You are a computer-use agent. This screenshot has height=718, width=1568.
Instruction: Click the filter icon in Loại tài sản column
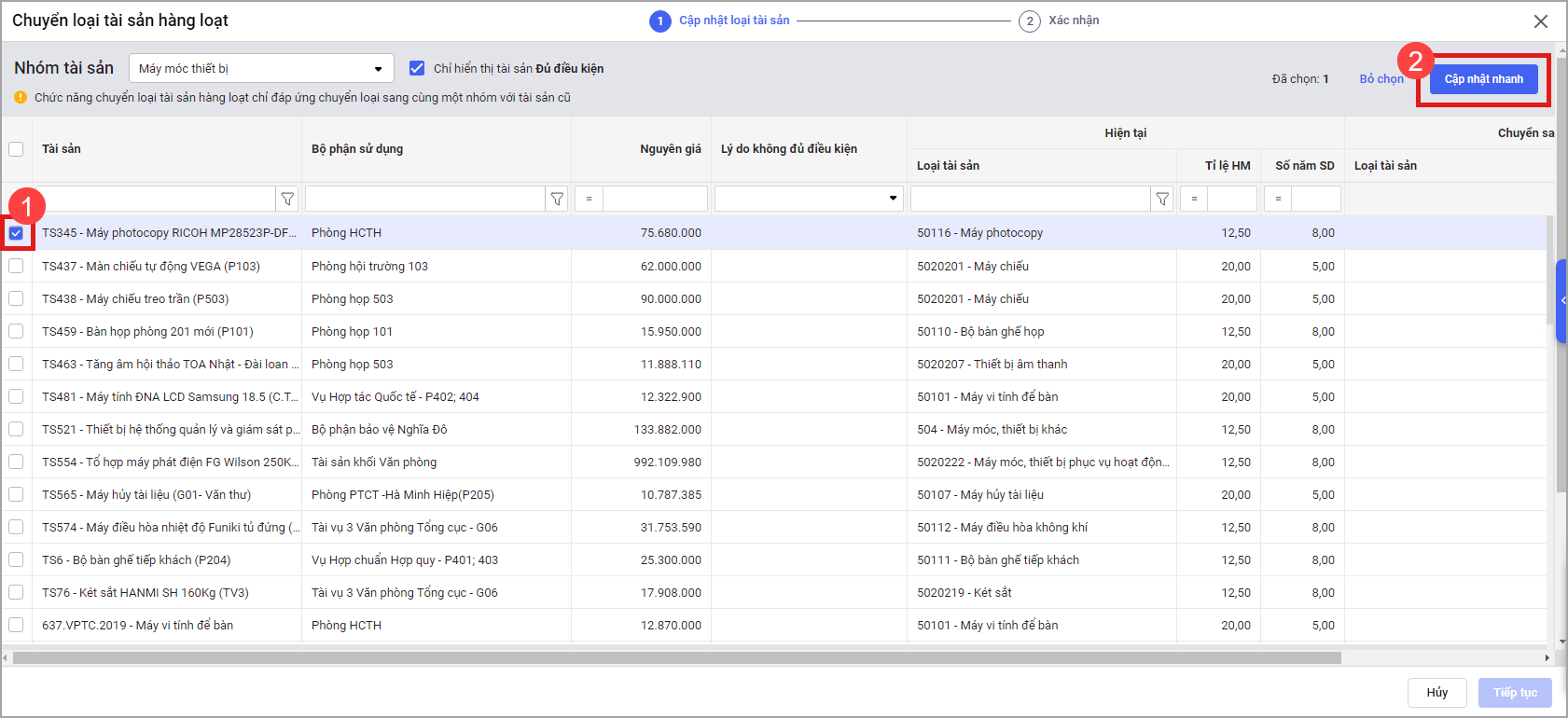pos(1162,199)
